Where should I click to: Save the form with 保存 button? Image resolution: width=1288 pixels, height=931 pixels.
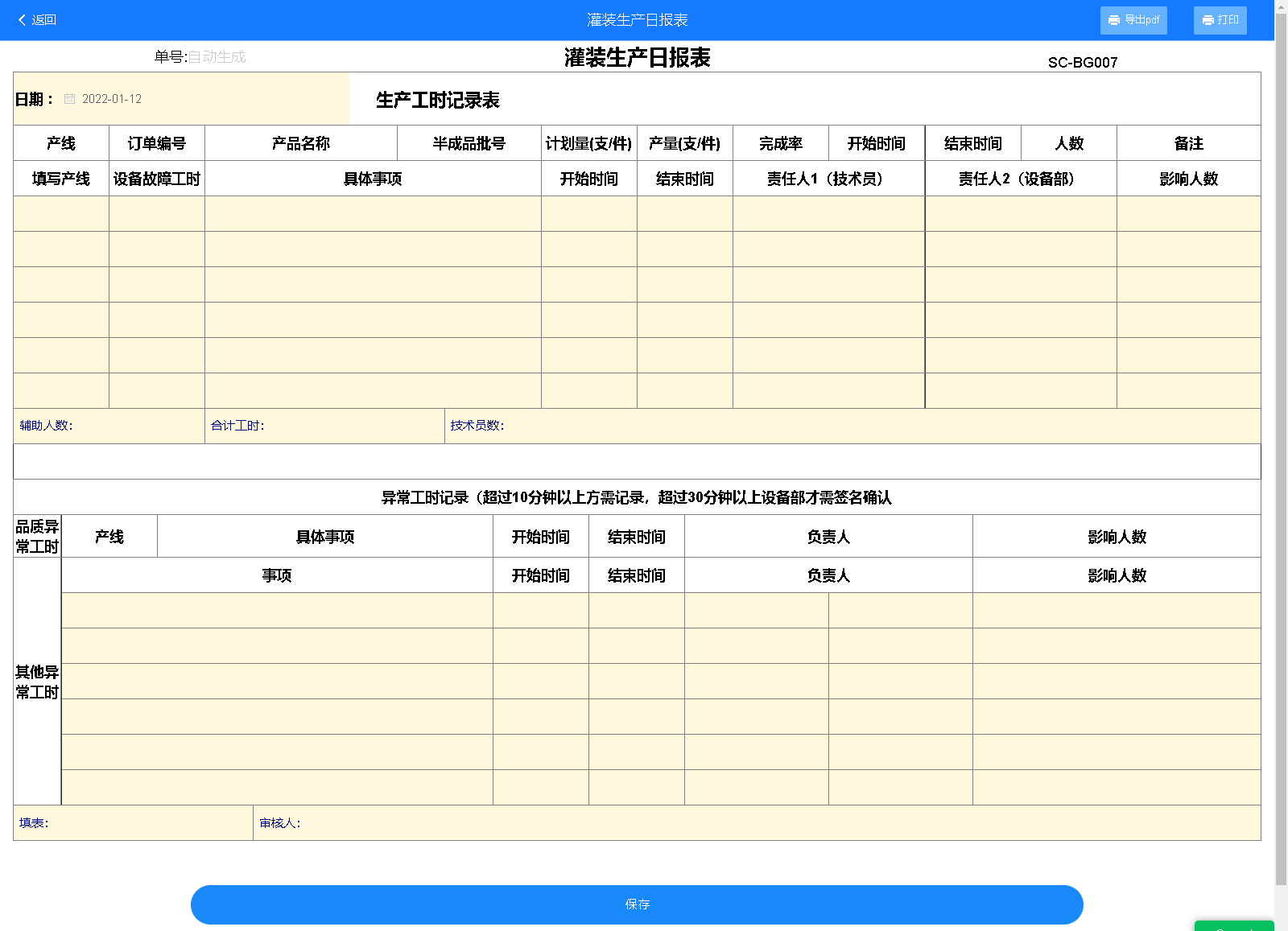(x=636, y=904)
